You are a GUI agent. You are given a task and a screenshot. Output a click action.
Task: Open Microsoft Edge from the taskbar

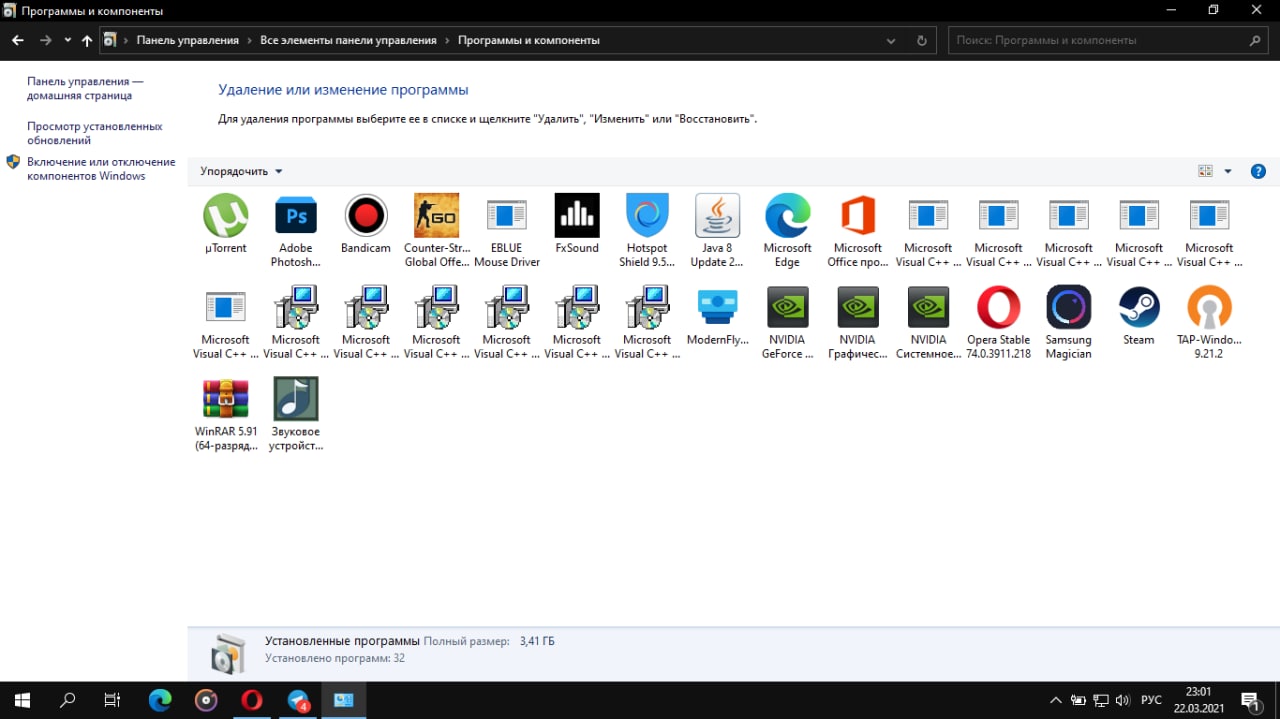[160, 700]
